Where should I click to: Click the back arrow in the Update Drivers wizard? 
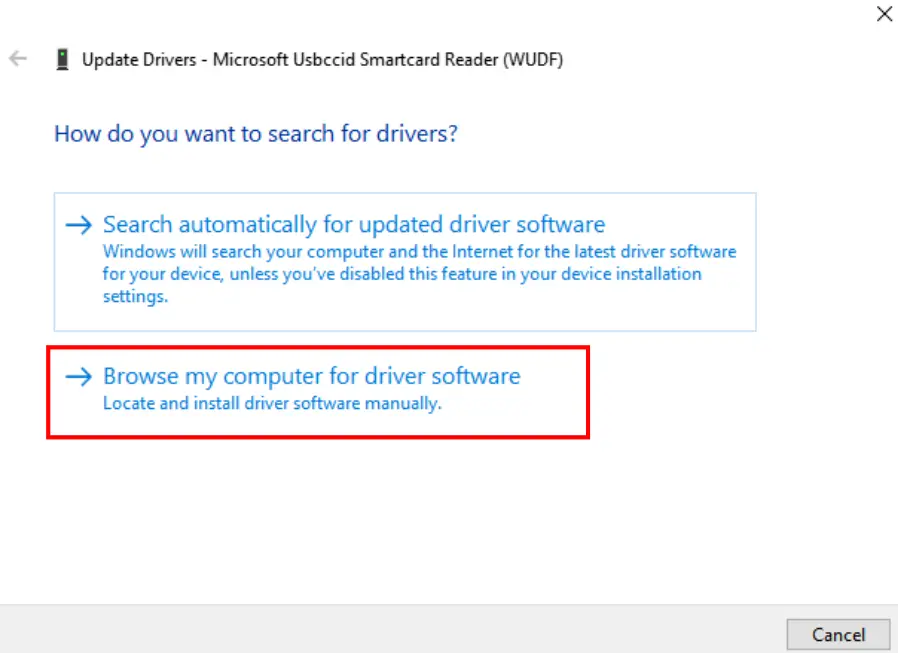coord(18,58)
